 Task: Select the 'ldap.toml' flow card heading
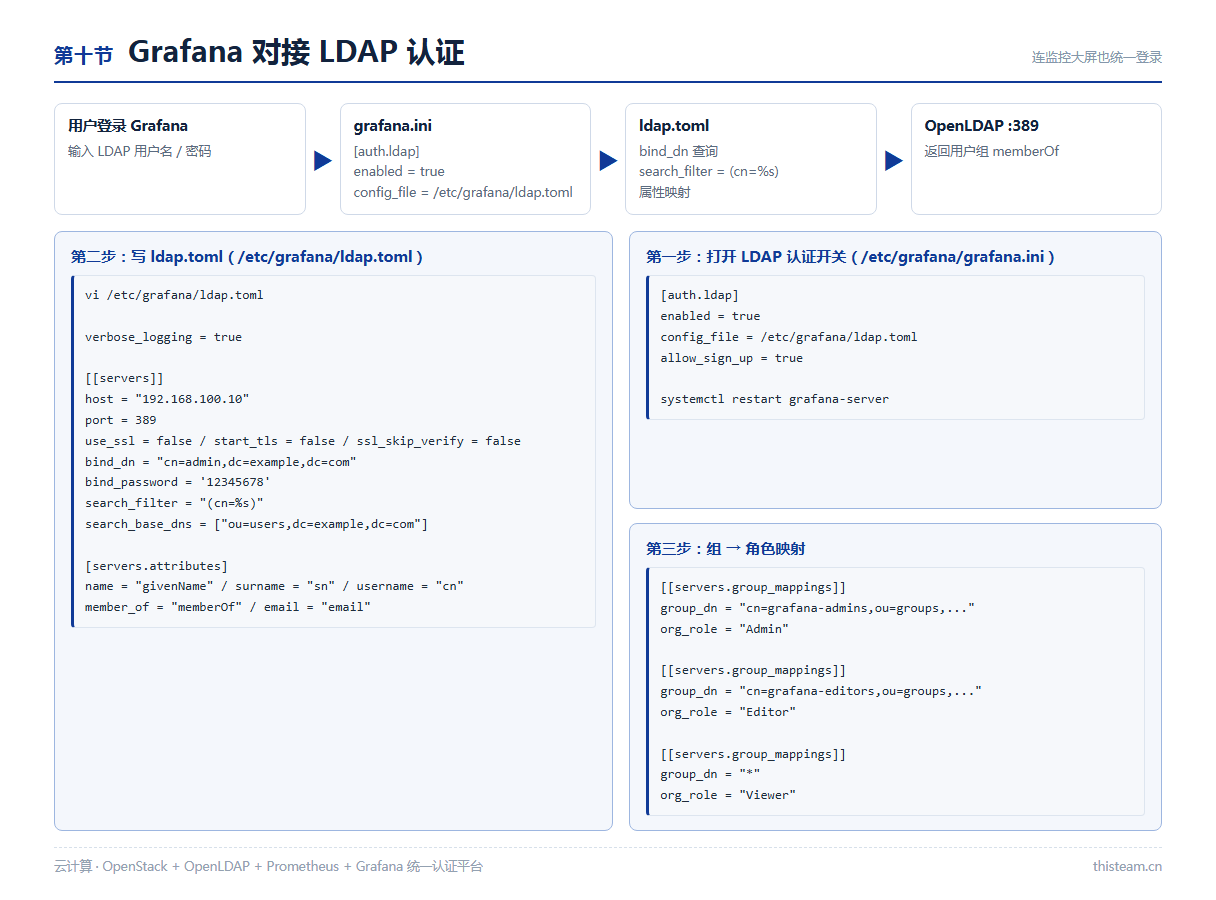tap(674, 126)
